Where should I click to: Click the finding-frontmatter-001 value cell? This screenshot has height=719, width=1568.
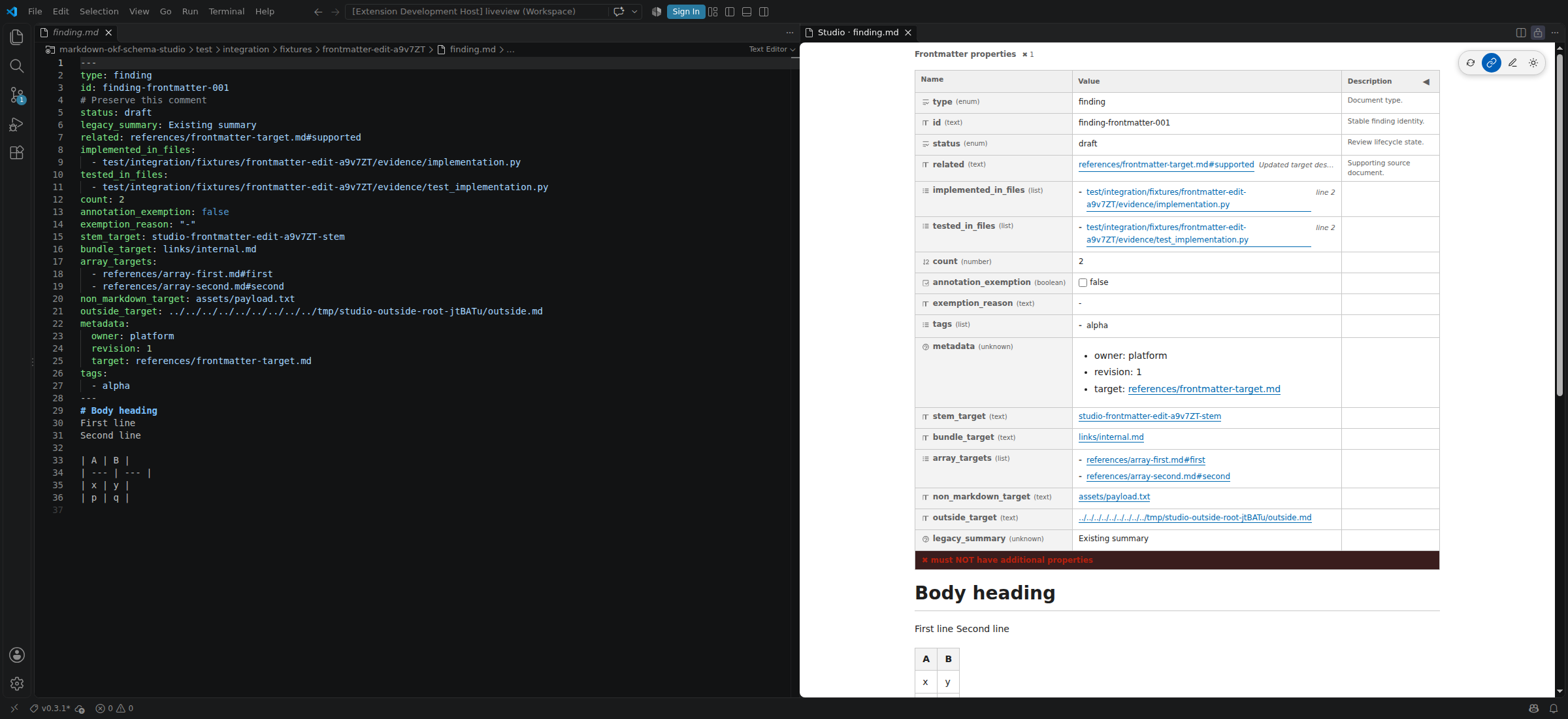1206,123
